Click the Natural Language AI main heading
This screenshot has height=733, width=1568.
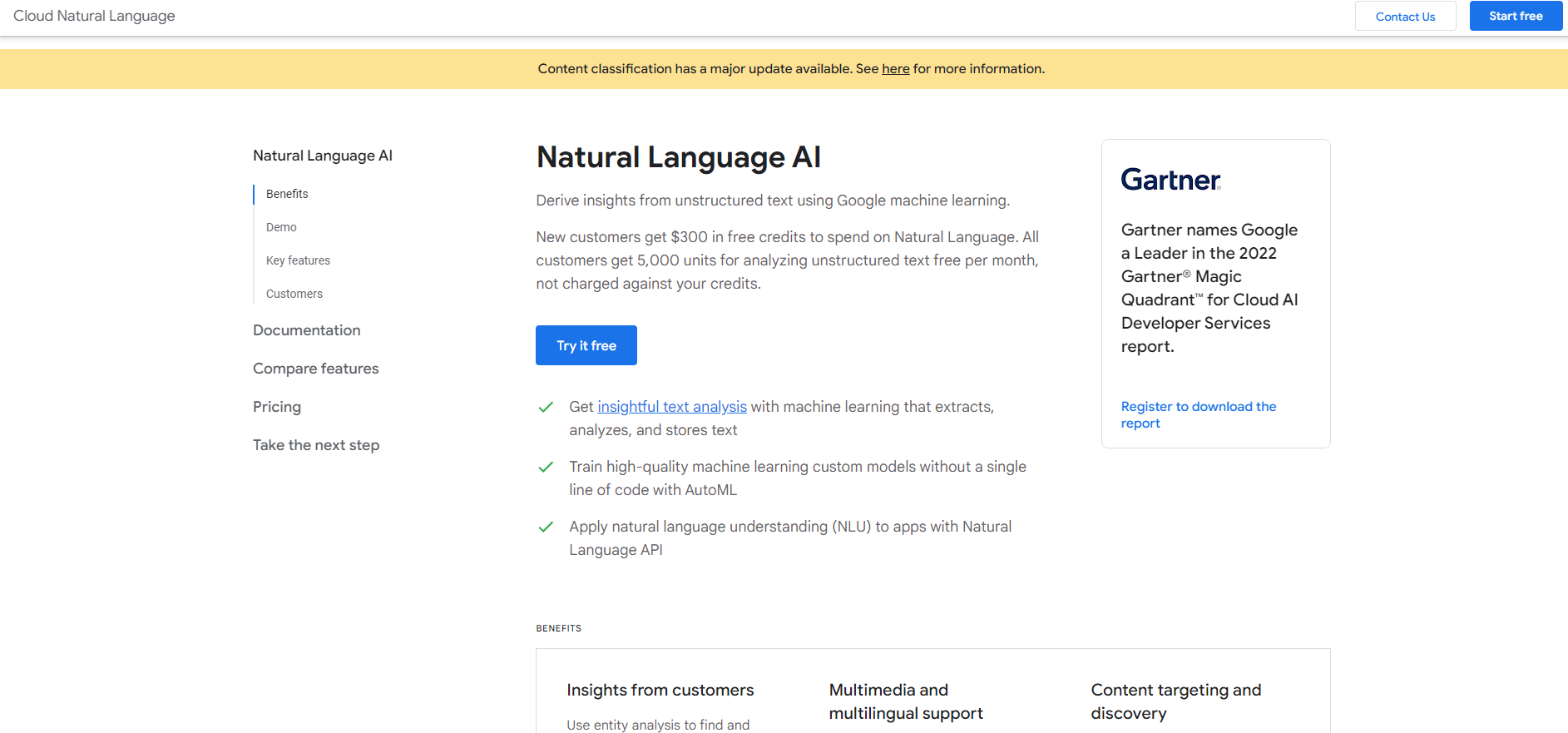679,157
